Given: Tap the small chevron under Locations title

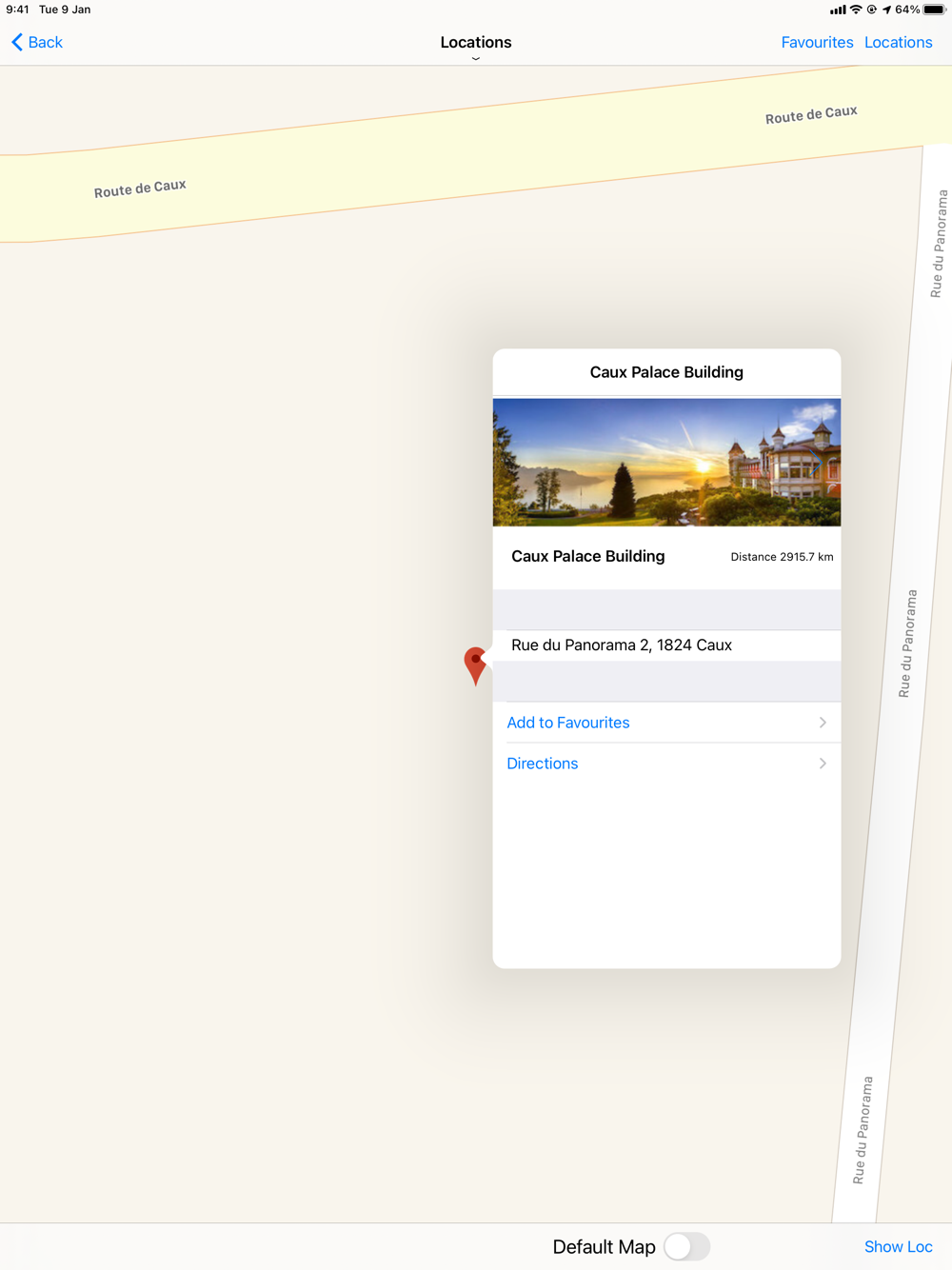Looking at the screenshot, I should tap(476, 59).
